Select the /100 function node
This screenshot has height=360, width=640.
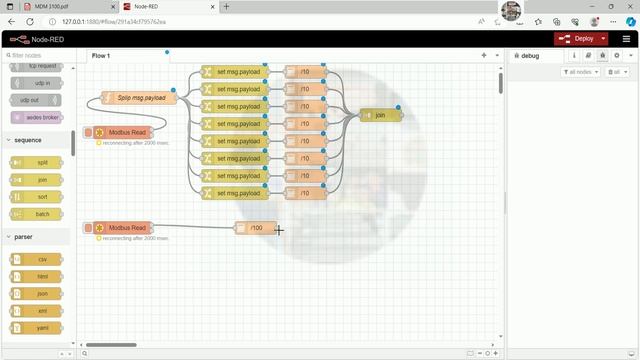(x=256, y=228)
